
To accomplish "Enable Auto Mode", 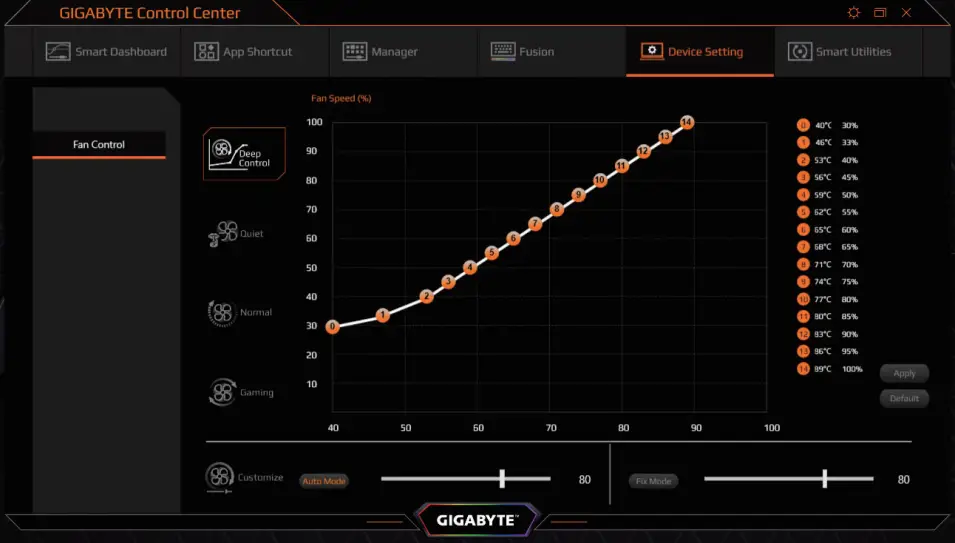I will pos(324,481).
